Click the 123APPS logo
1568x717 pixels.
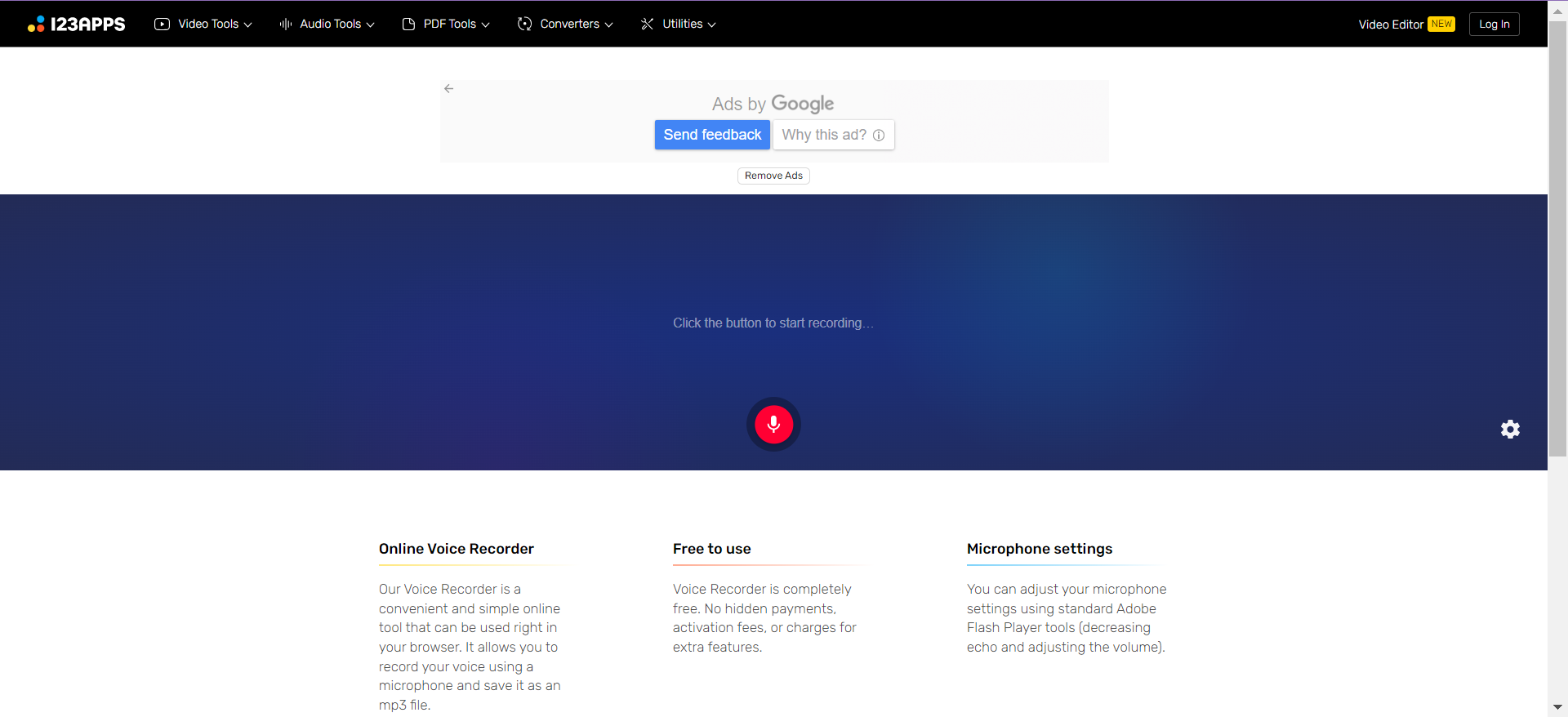tap(76, 24)
